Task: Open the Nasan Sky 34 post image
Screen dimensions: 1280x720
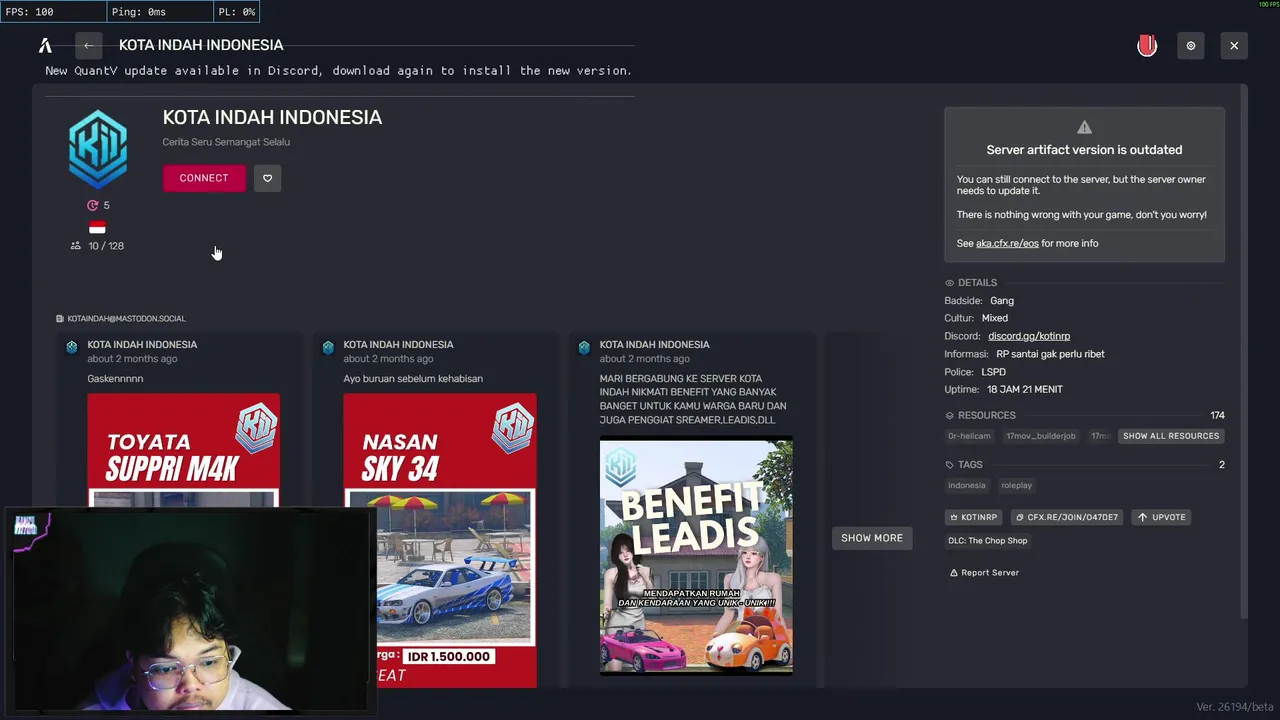Action: [440, 540]
